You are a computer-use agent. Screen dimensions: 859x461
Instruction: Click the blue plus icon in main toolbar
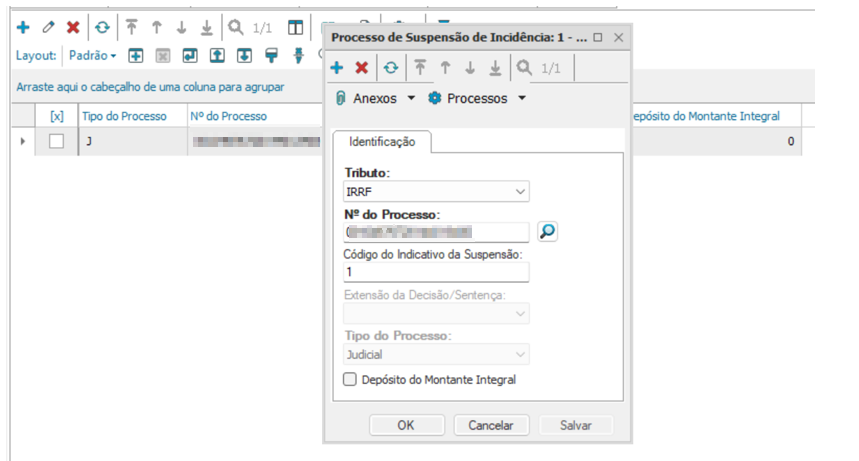point(22,27)
